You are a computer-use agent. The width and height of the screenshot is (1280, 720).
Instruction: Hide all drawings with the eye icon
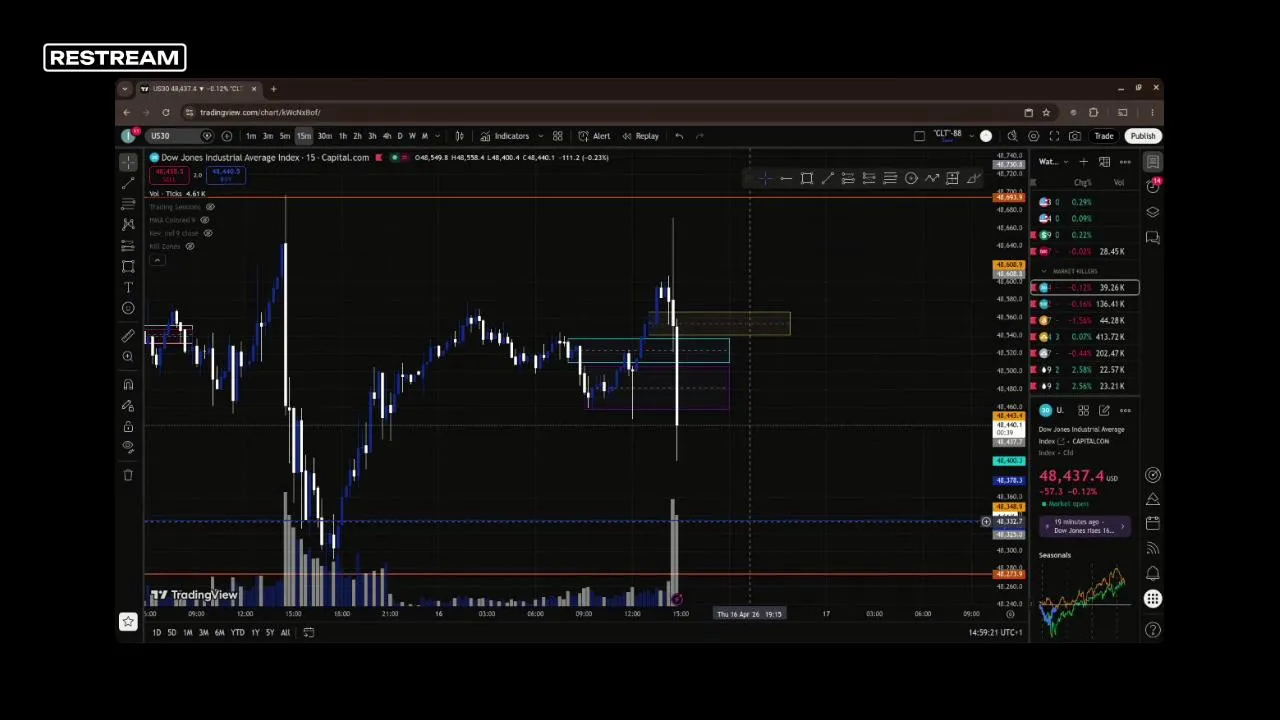click(x=128, y=447)
